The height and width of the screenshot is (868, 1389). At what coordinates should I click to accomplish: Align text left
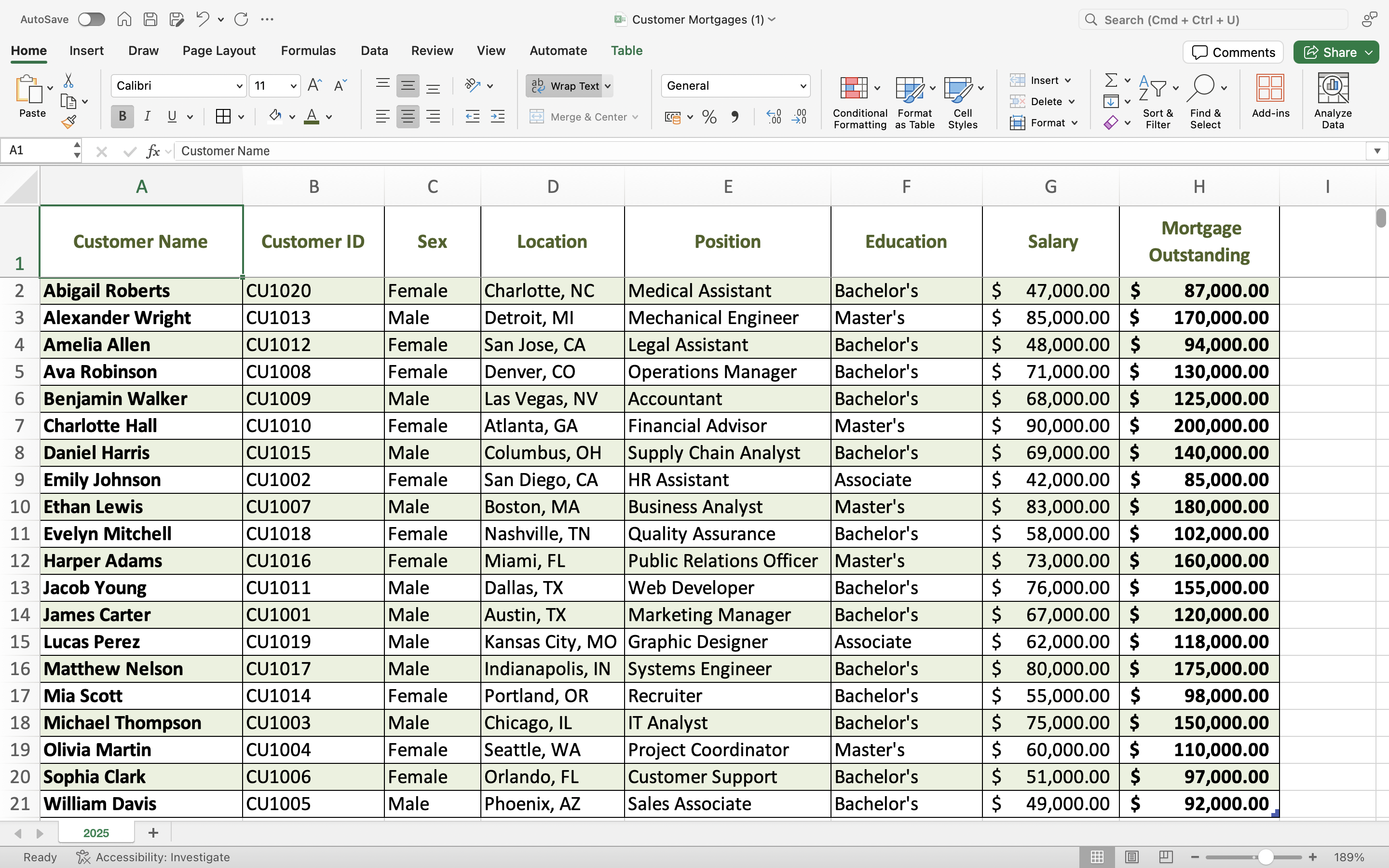coord(382,117)
